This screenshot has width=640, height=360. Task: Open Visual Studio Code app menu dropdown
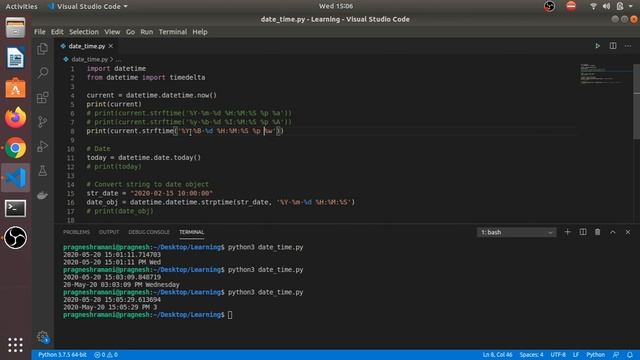pyautogui.click(x=87, y=6)
